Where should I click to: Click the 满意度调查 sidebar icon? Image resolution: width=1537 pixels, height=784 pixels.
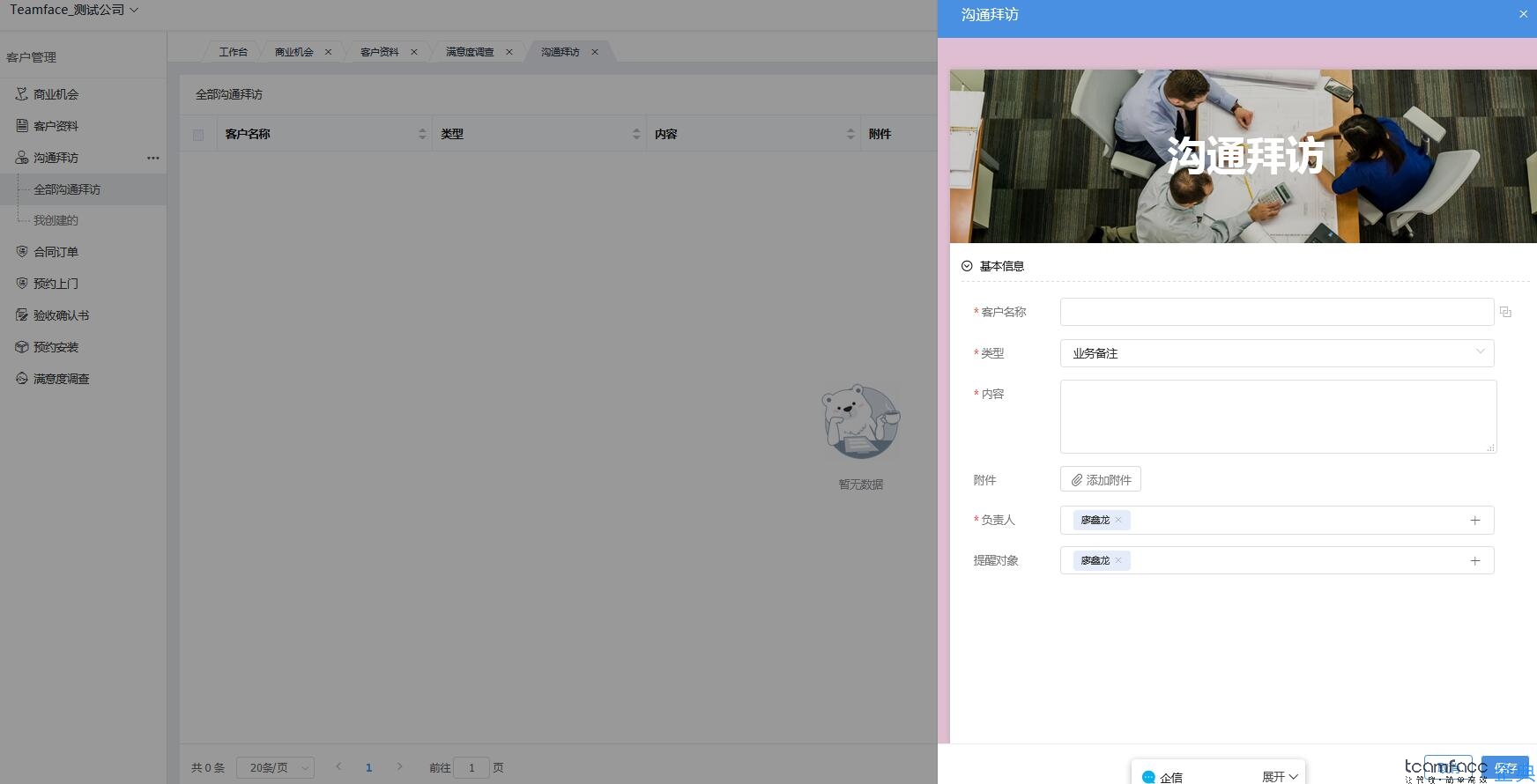22,378
